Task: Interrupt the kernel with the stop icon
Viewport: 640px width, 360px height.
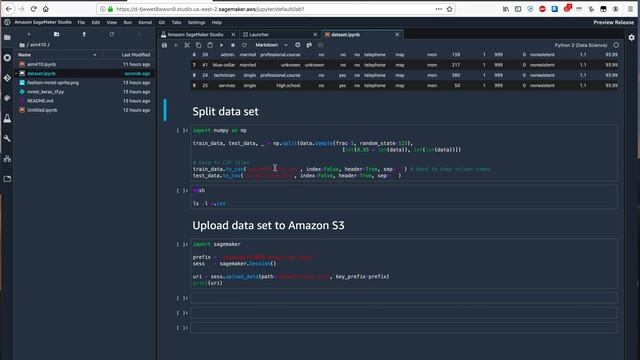Action: [x=233, y=45]
